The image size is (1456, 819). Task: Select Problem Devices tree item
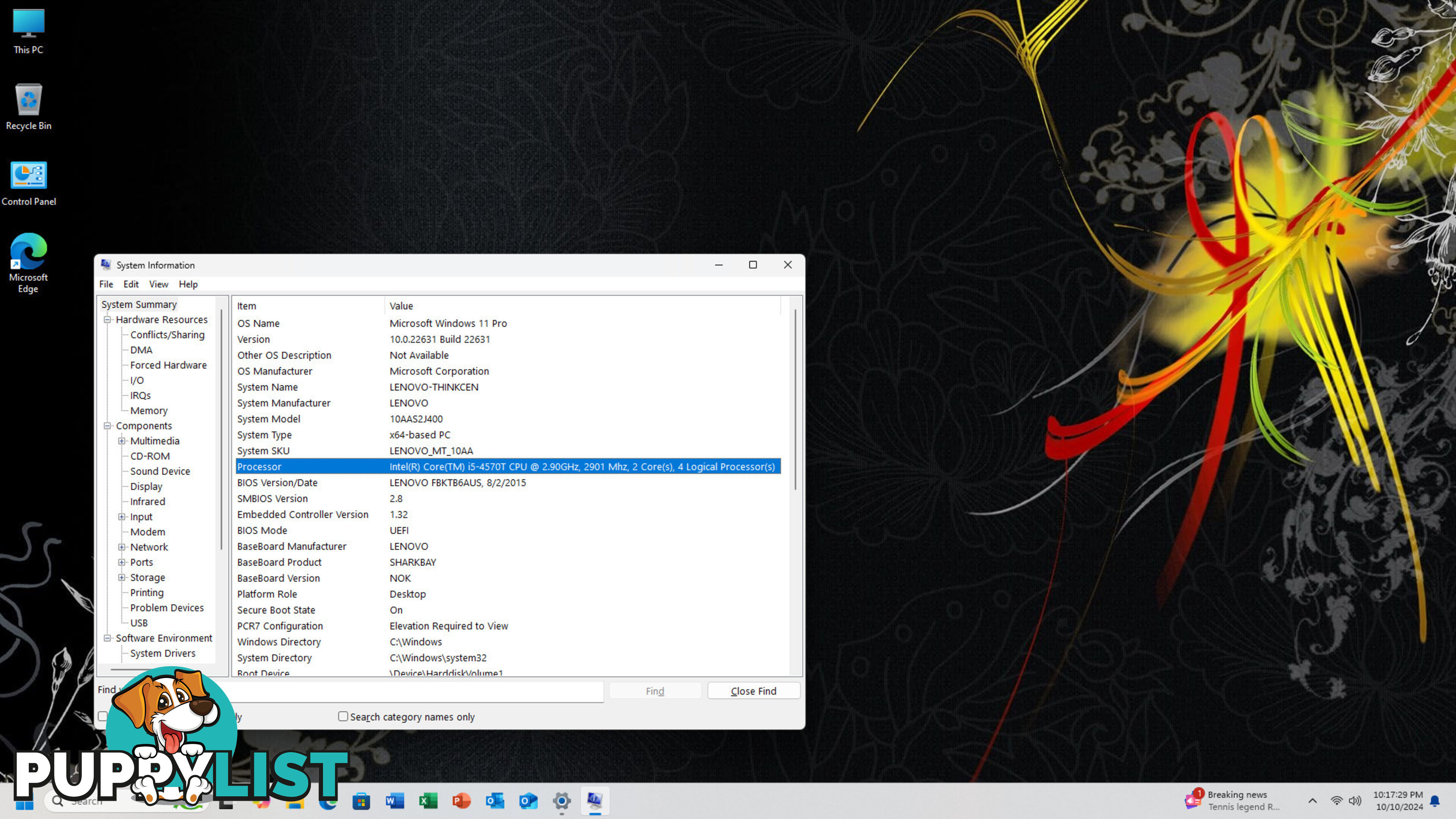[x=167, y=607]
